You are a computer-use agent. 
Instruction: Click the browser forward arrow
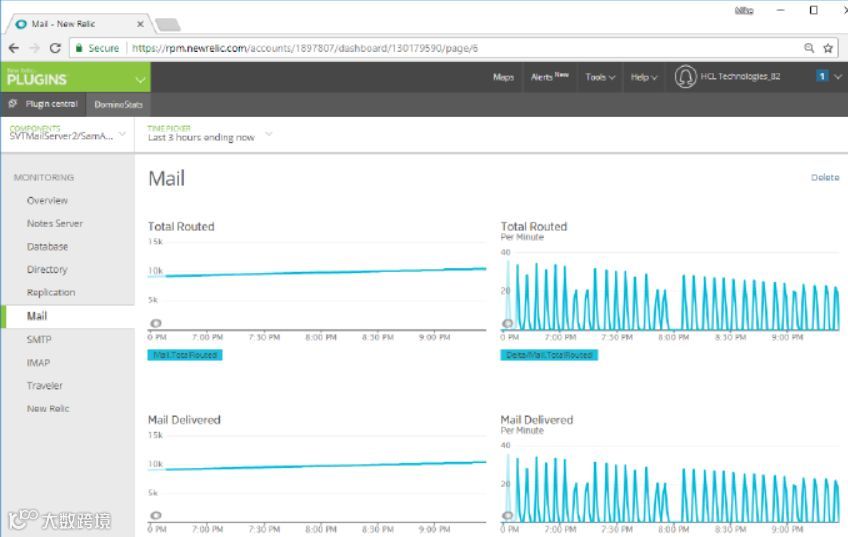tap(35, 48)
